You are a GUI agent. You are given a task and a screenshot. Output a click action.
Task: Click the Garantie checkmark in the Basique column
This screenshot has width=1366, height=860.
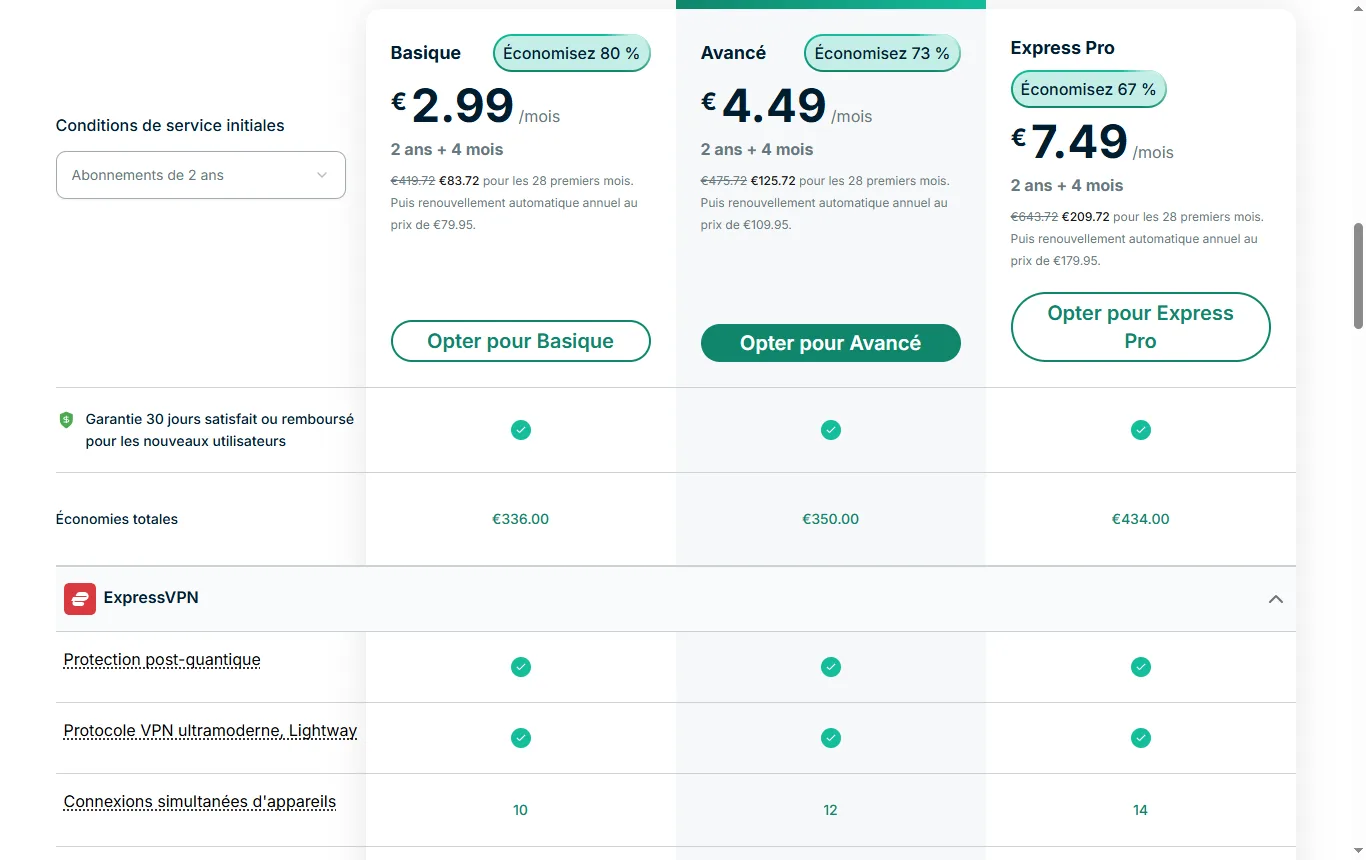coord(521,430)
